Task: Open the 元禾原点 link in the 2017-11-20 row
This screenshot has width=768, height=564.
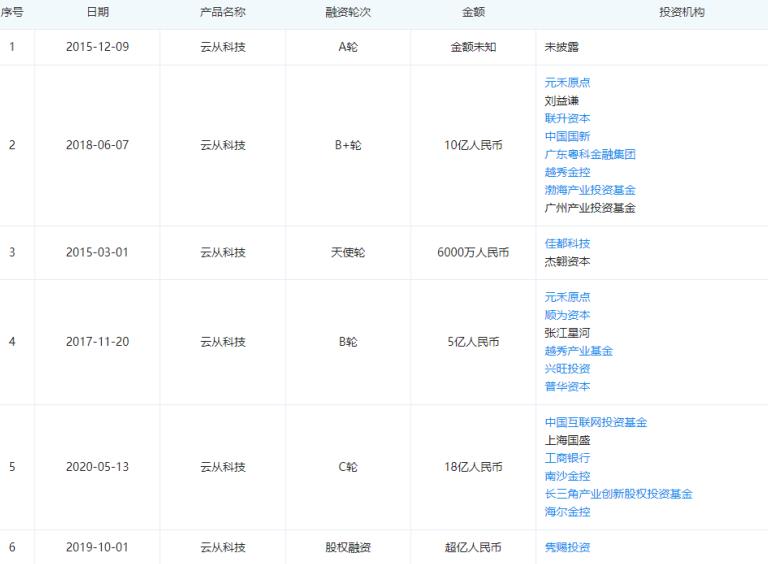Action: pyautogui.click(x=567, y=297)
